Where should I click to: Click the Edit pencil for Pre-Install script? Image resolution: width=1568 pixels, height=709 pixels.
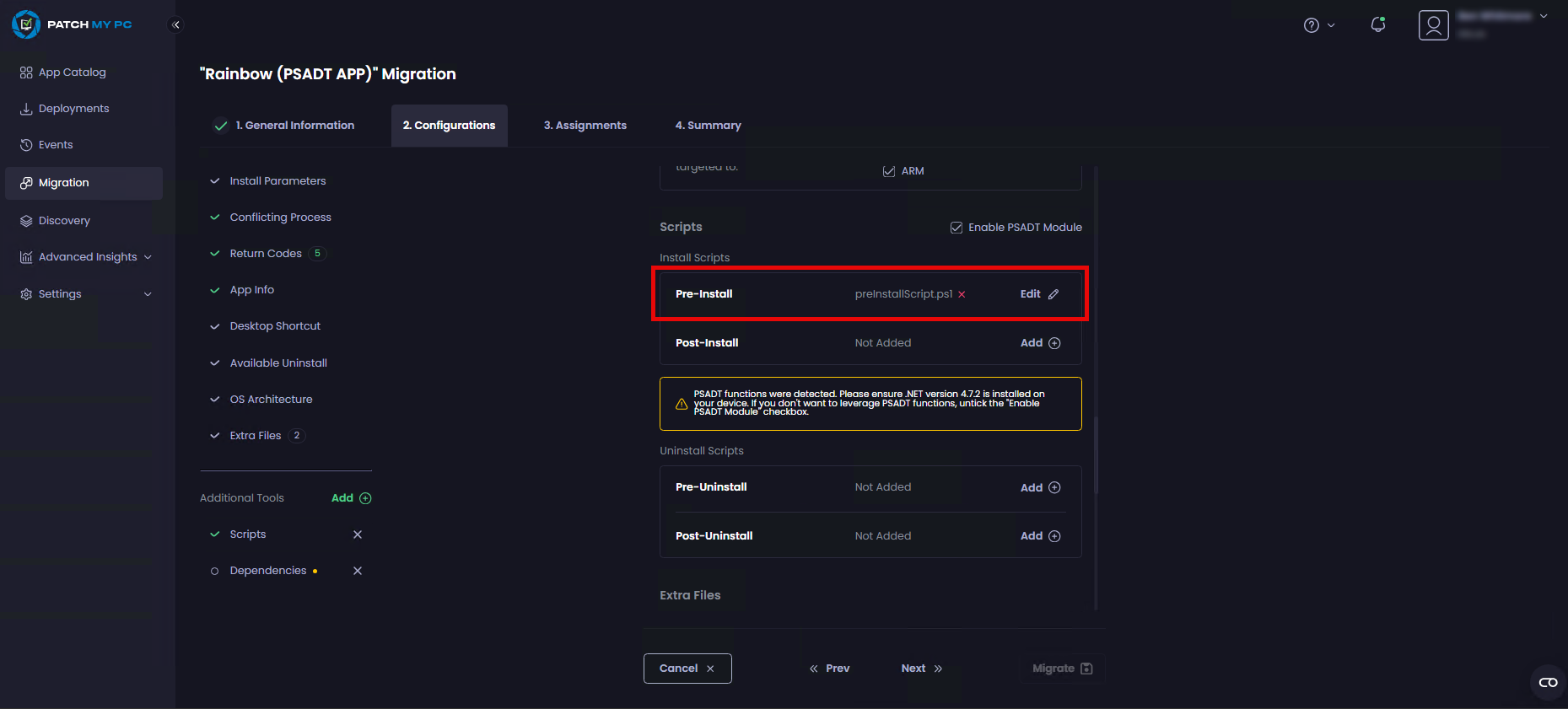tap(1053, 294)
